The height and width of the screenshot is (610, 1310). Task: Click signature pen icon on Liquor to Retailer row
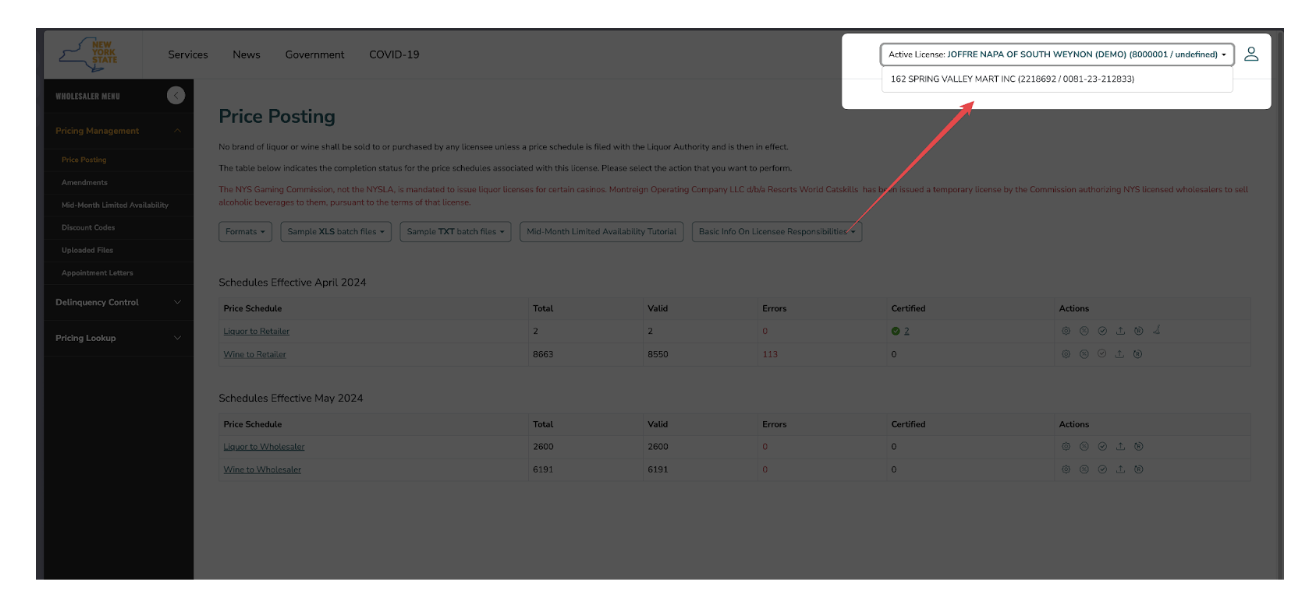coord(1158,330)
